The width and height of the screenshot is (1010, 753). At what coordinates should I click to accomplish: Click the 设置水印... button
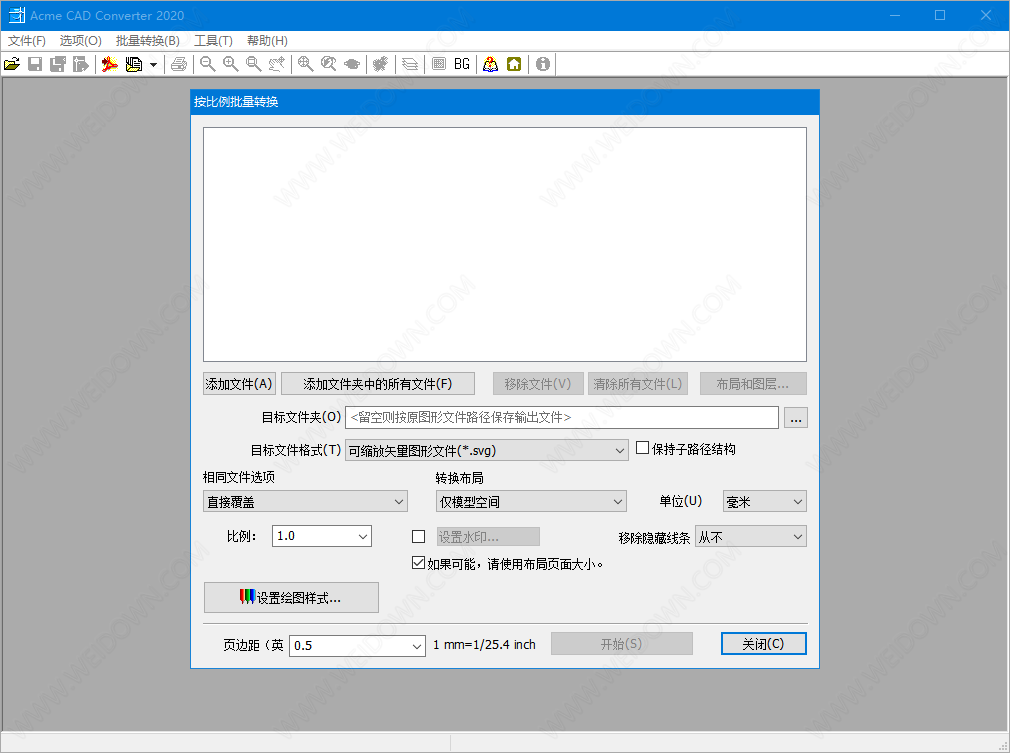pyautogui.click(x=488, y=537)
